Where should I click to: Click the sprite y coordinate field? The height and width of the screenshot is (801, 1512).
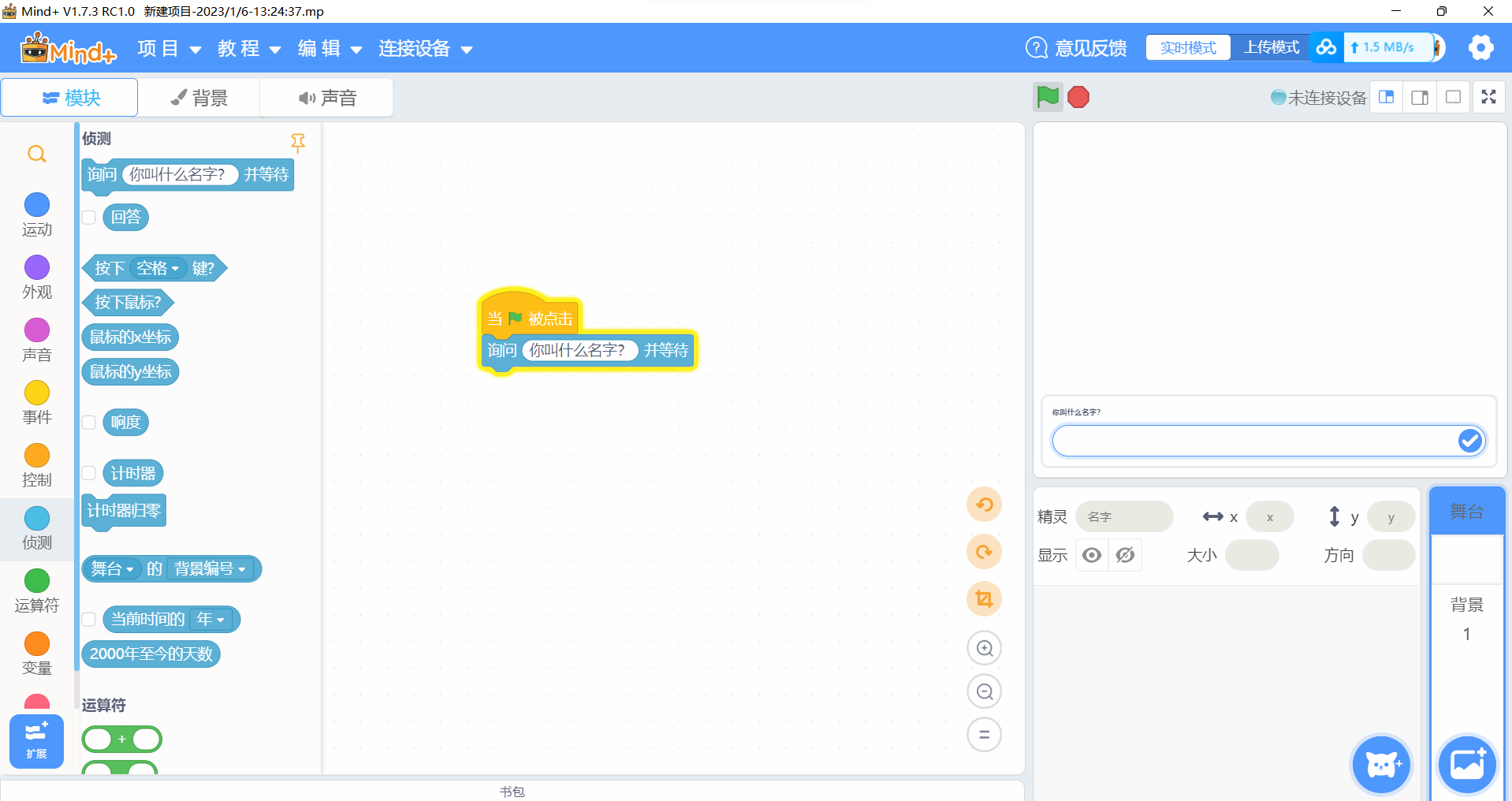pos(1391,517)
